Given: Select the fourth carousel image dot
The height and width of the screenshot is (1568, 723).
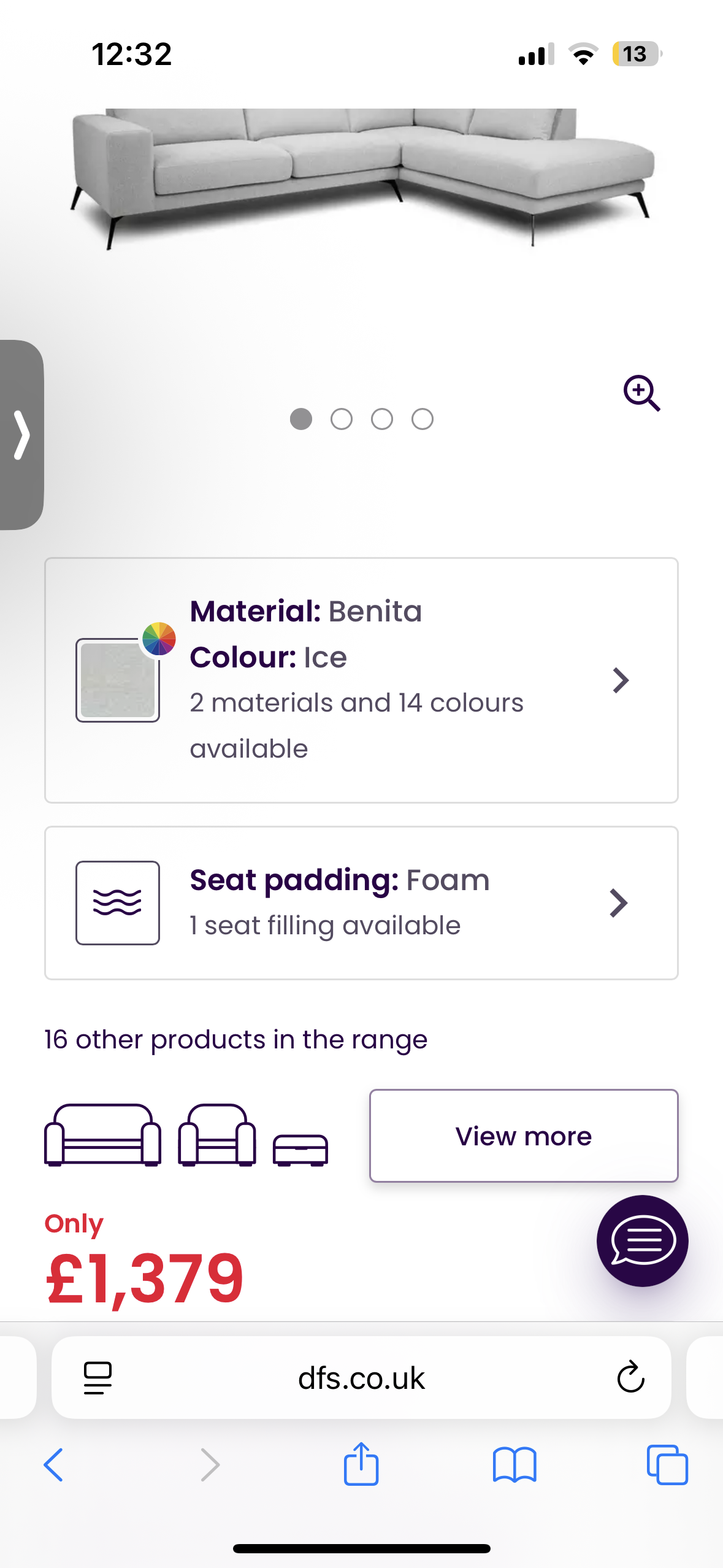Looking at the screenshot, I should 423,420.
